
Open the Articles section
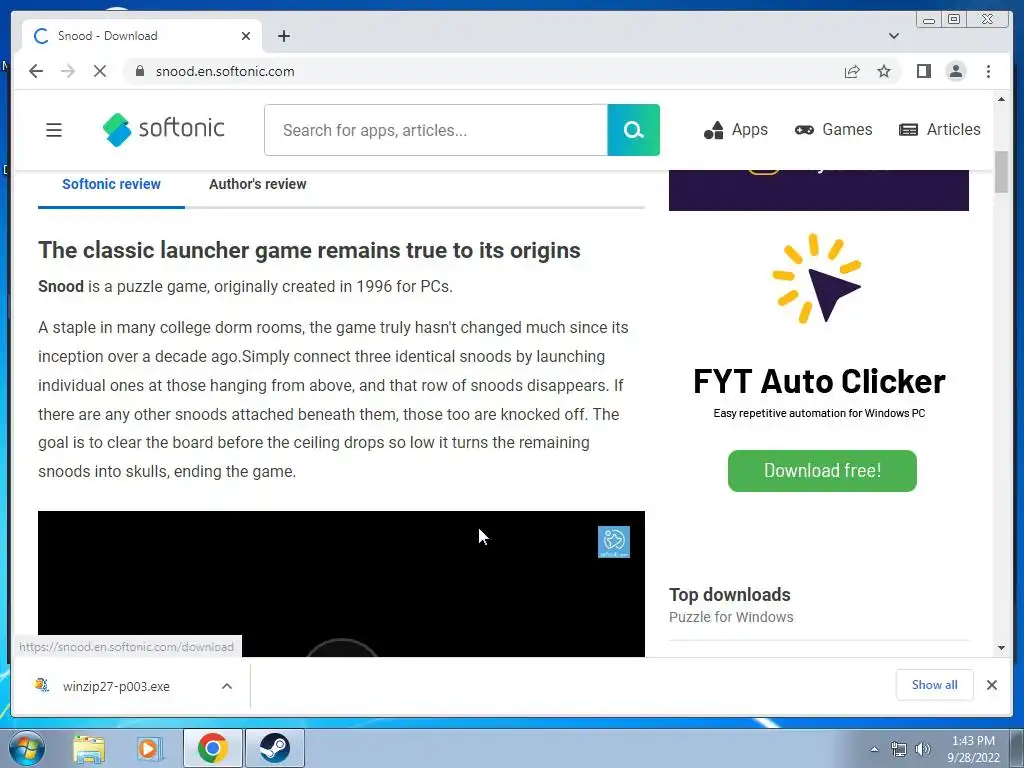(x=940, y=129)
